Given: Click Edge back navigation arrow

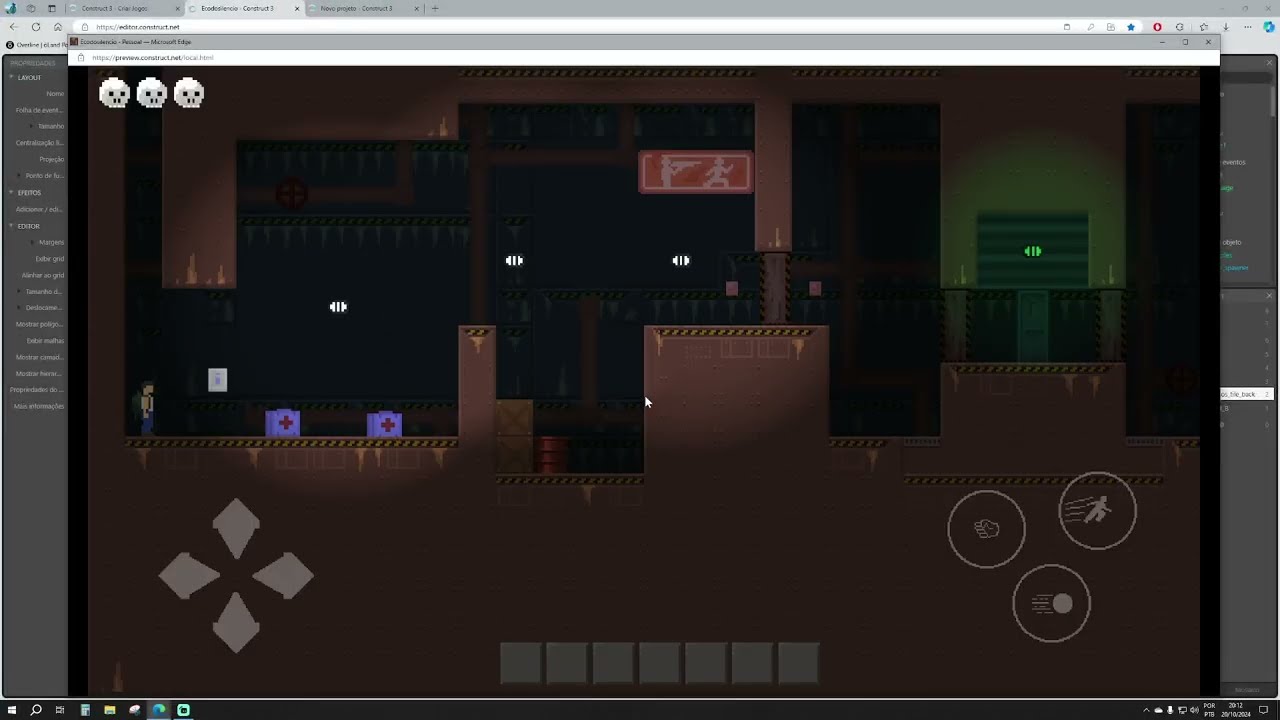Looking at the screenshot, I should (x=13, y=27).
